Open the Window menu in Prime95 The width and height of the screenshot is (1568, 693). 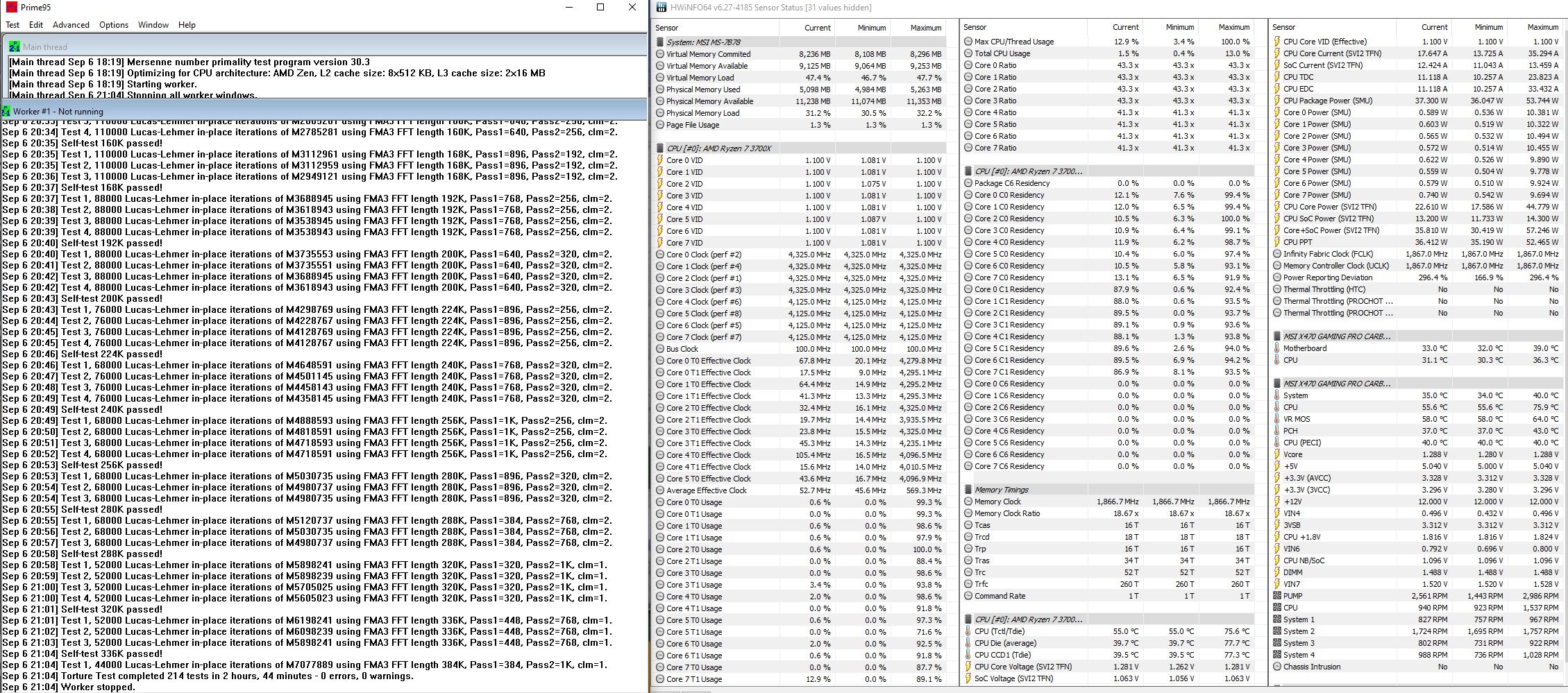[153, 25]
